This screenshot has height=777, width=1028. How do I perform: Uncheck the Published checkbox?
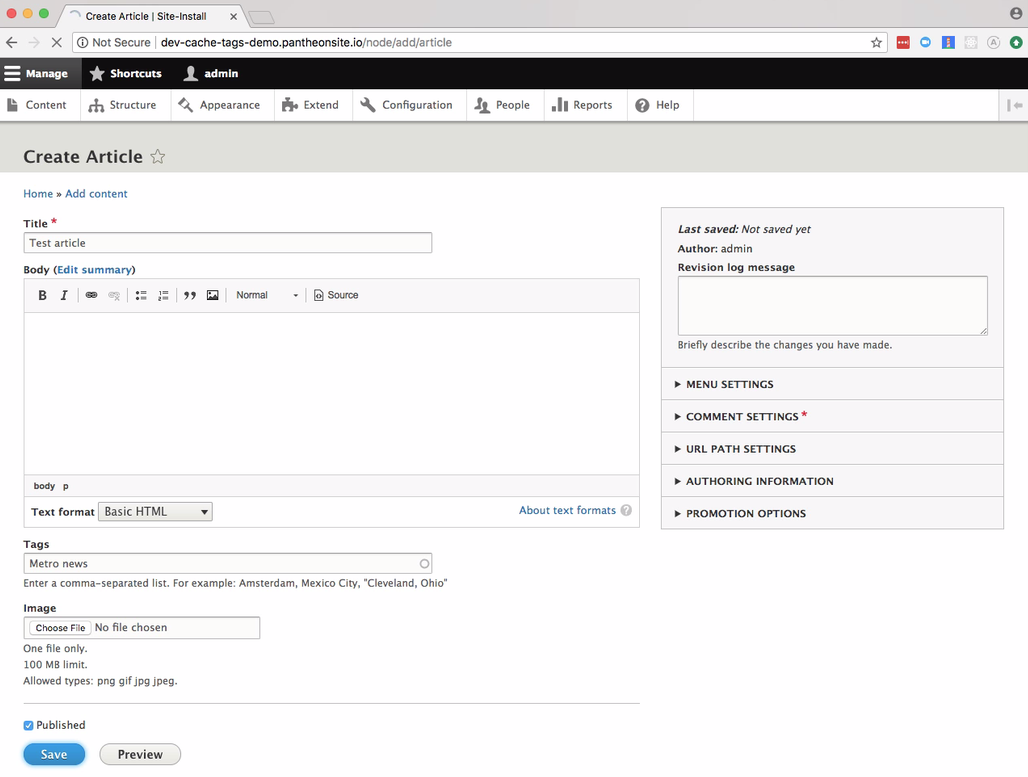click(27, 724)
